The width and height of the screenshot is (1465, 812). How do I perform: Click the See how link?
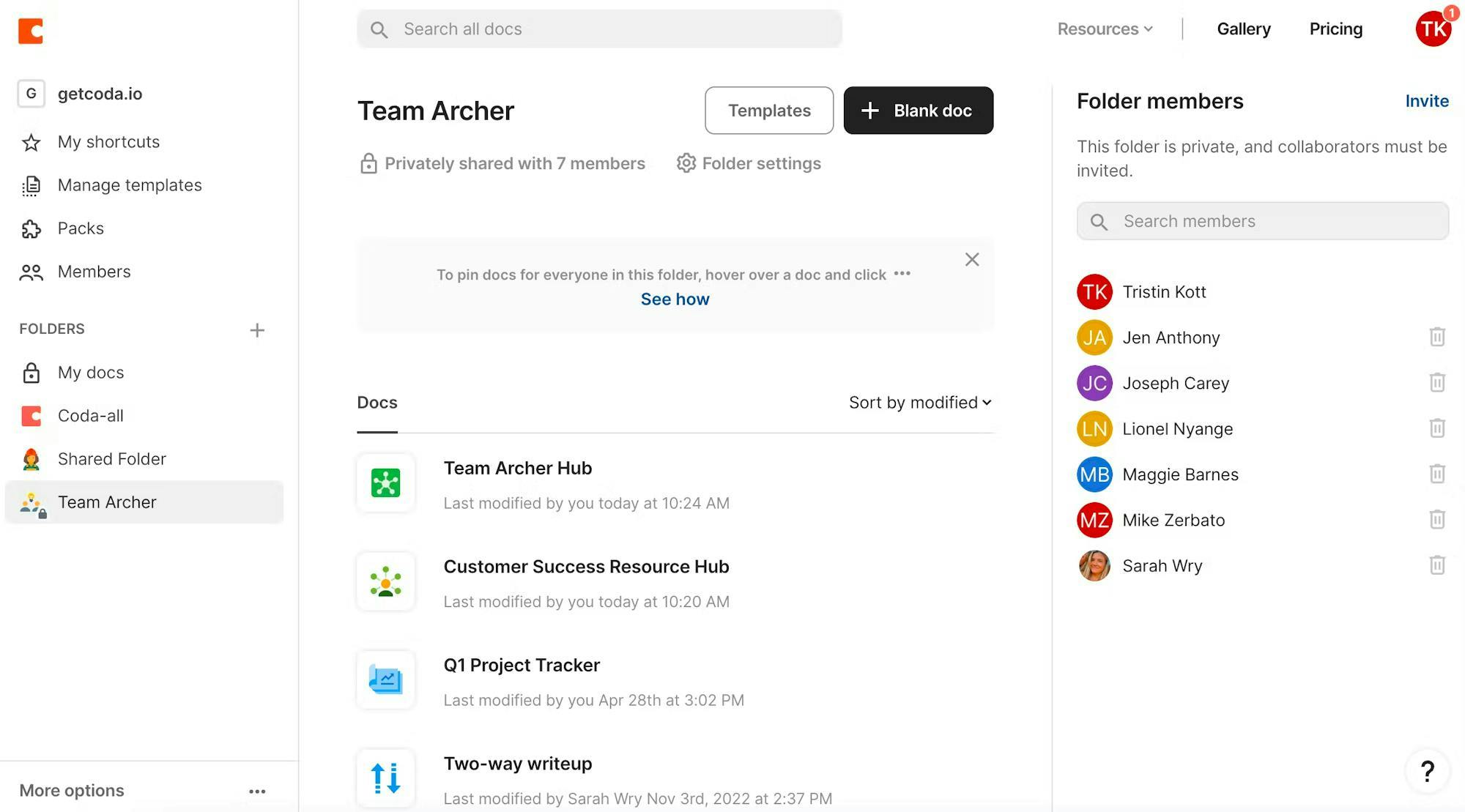(x=675, y=299)
